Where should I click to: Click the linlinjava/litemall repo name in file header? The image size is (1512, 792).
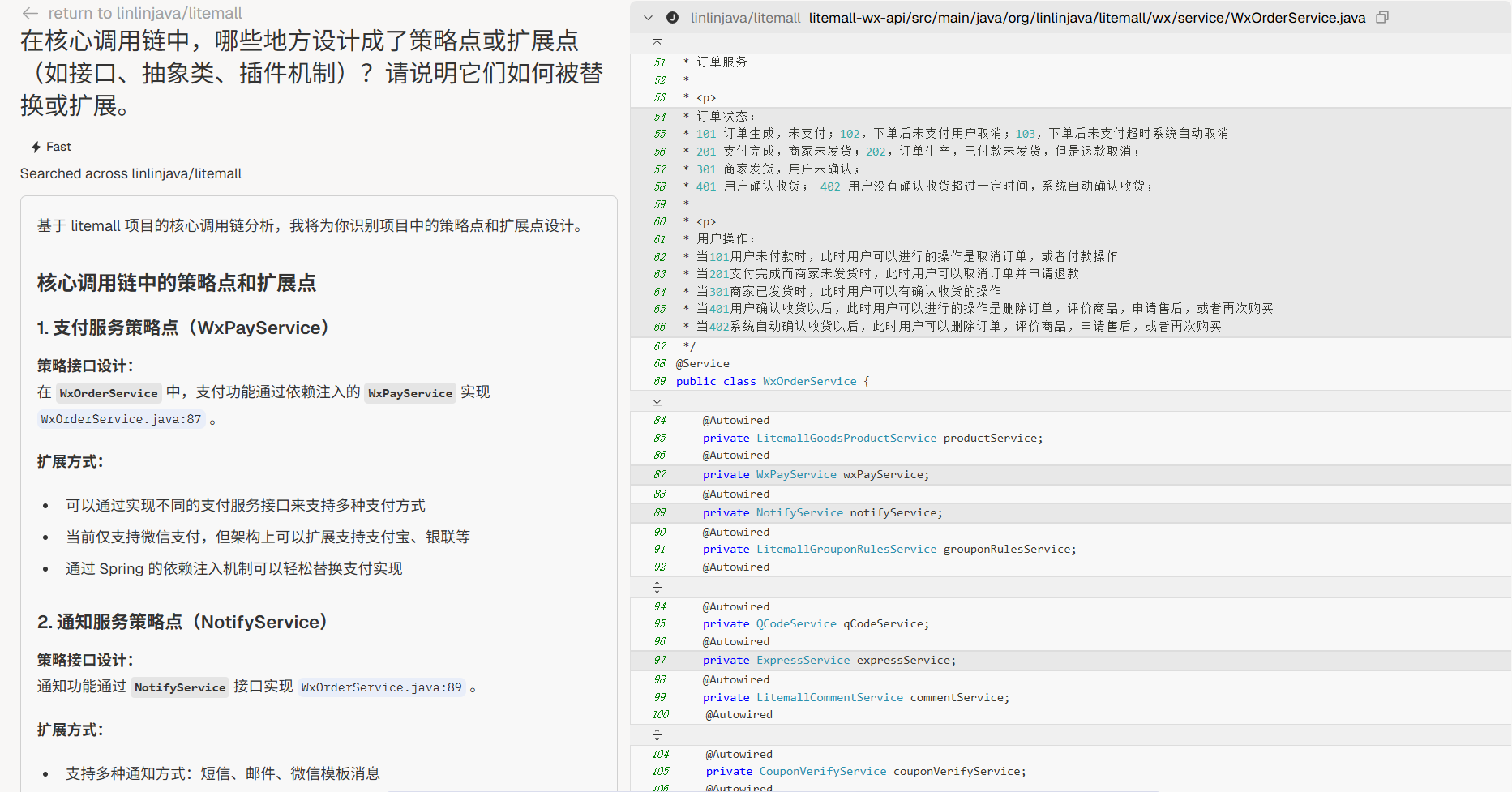point(745,18)
